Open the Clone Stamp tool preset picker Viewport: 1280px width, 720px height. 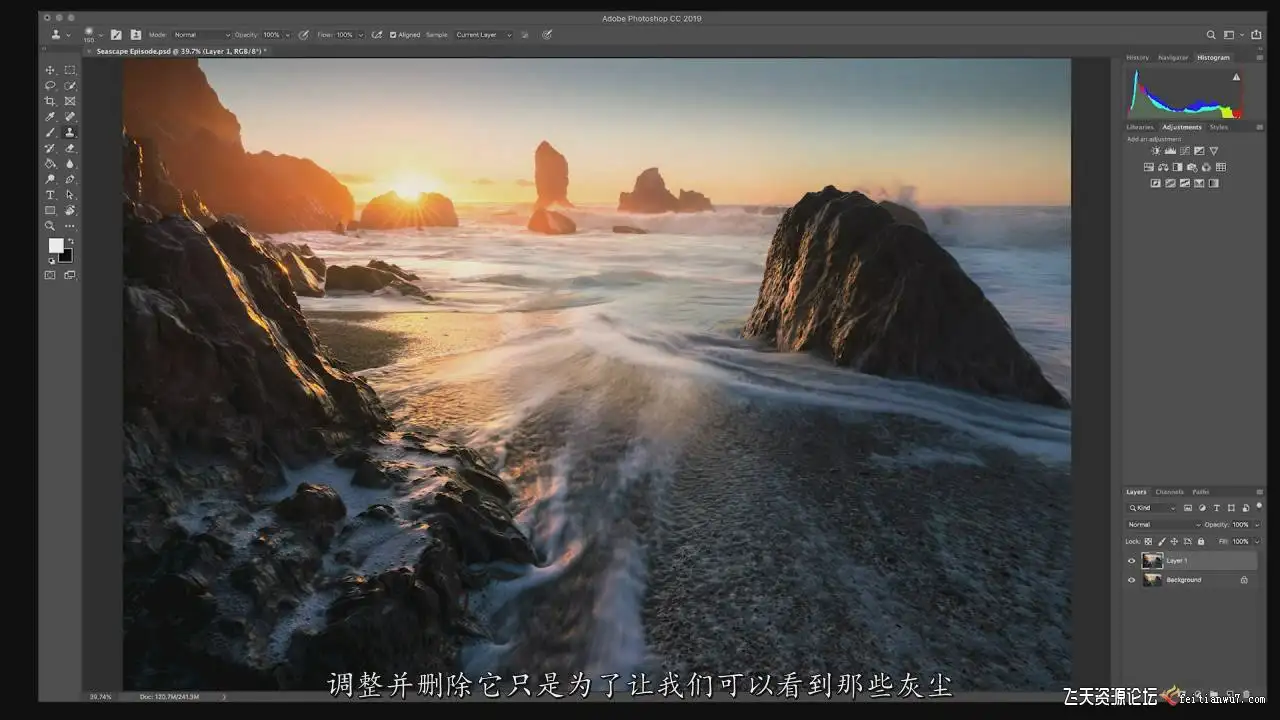pos(60,35)
